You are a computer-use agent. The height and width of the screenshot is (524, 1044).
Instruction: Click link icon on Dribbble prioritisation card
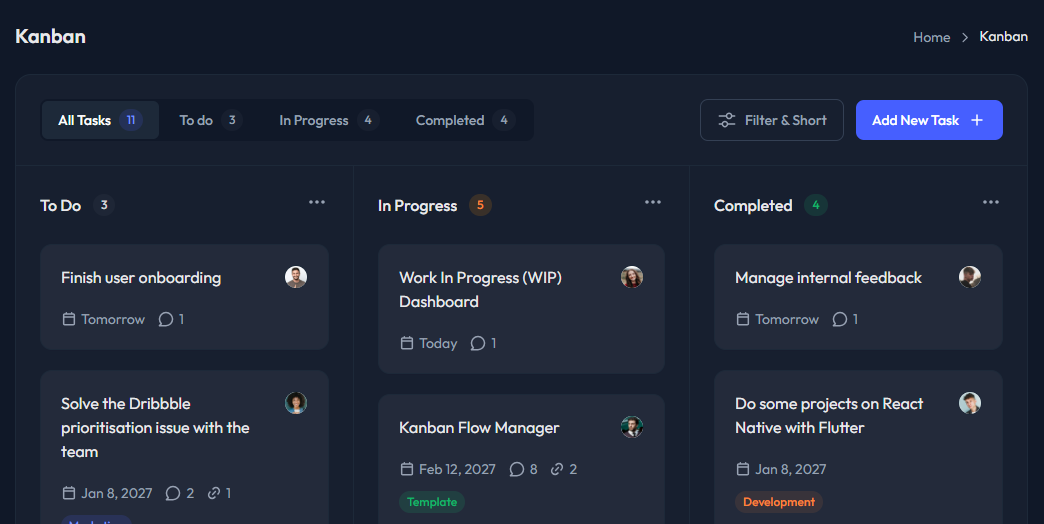coord(213,493)
